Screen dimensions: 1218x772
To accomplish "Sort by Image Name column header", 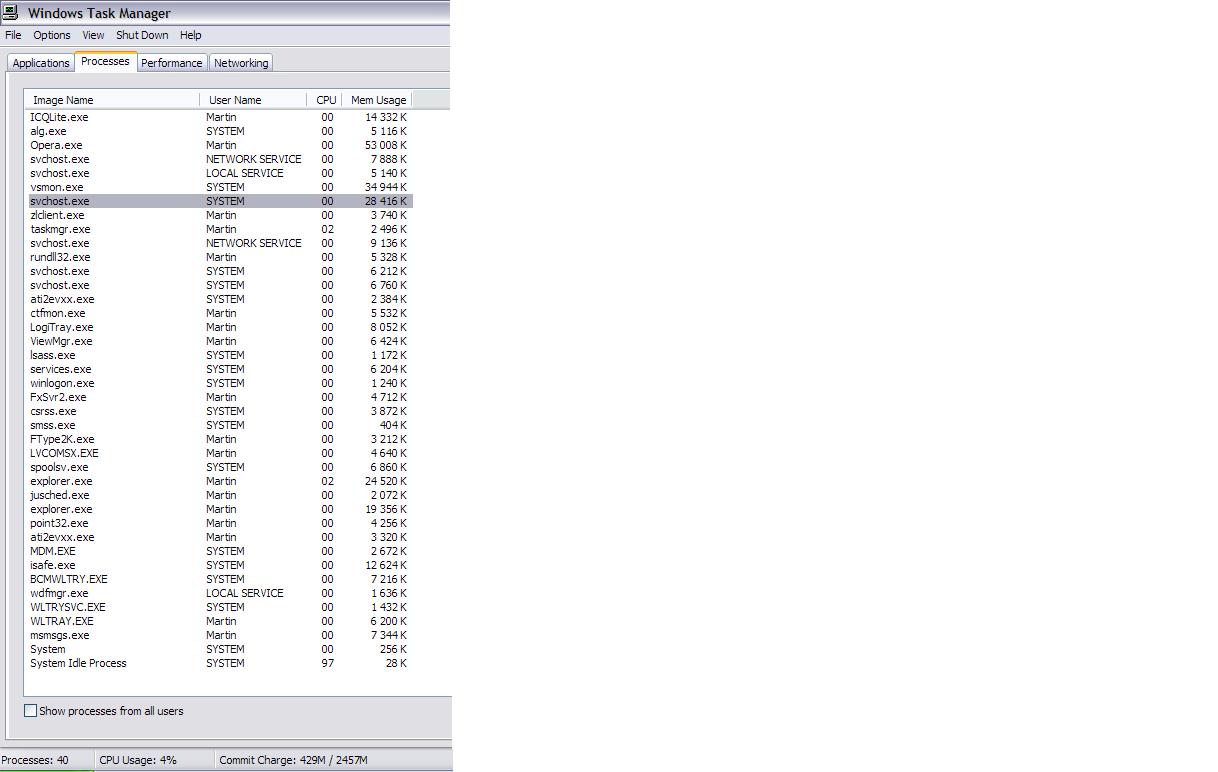I will pyautogui.click(x=112, y=100).
